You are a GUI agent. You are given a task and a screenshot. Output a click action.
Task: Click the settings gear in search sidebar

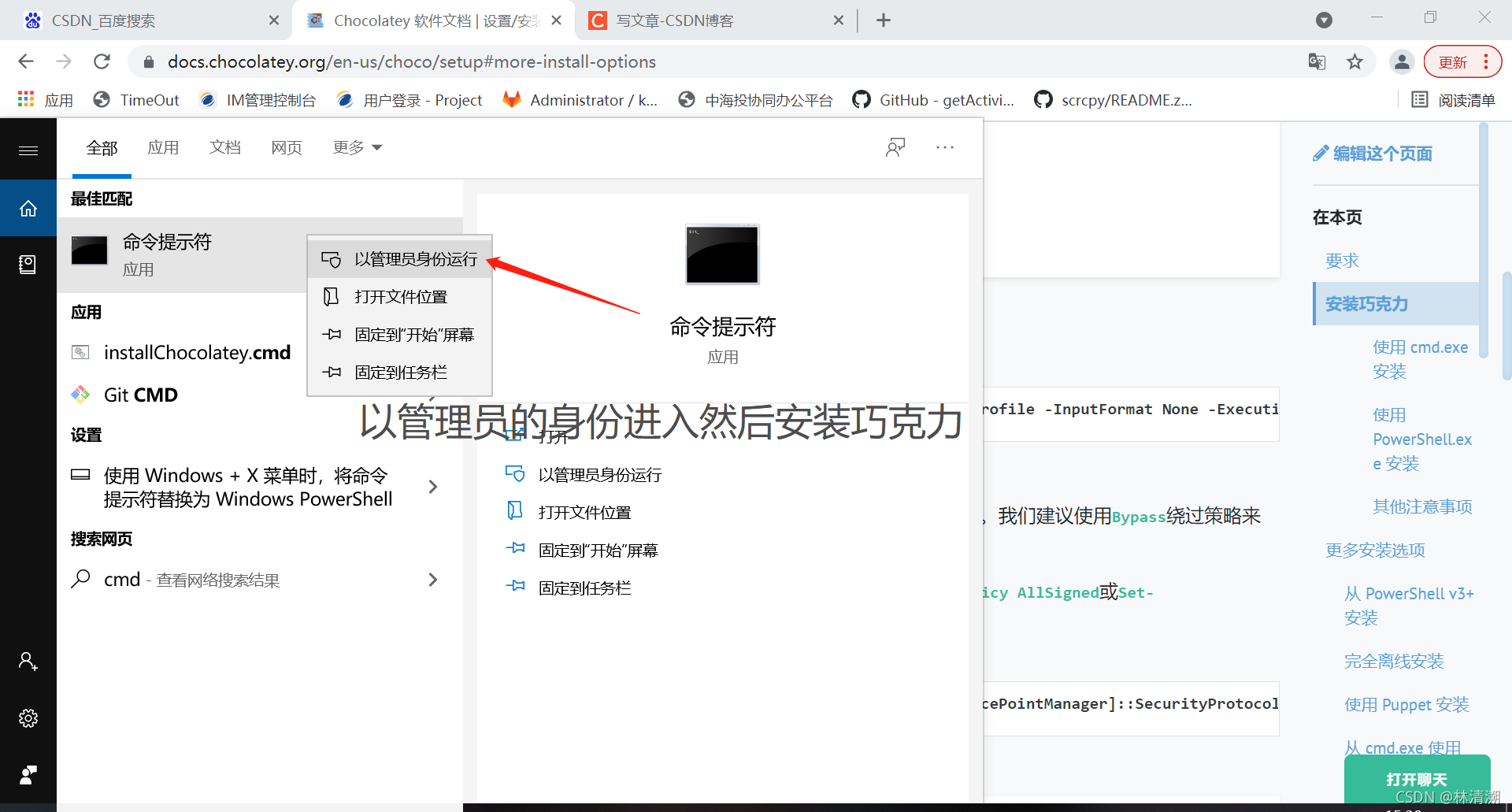coord(28,717)
